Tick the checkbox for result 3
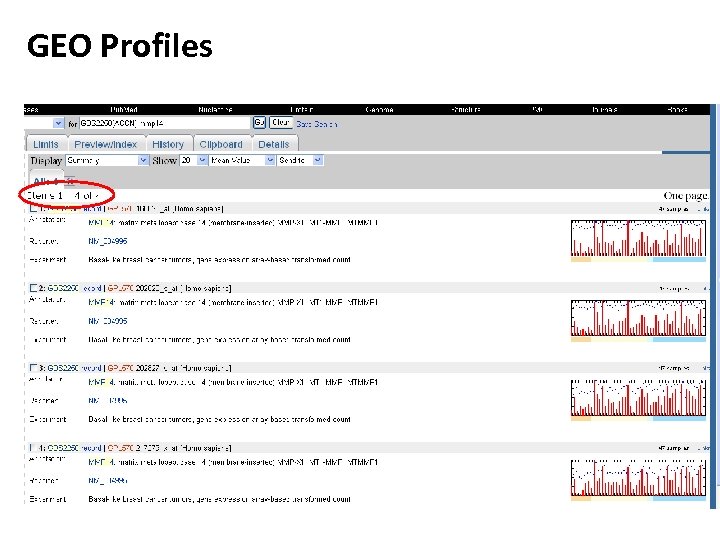 [x=33, y=368]
